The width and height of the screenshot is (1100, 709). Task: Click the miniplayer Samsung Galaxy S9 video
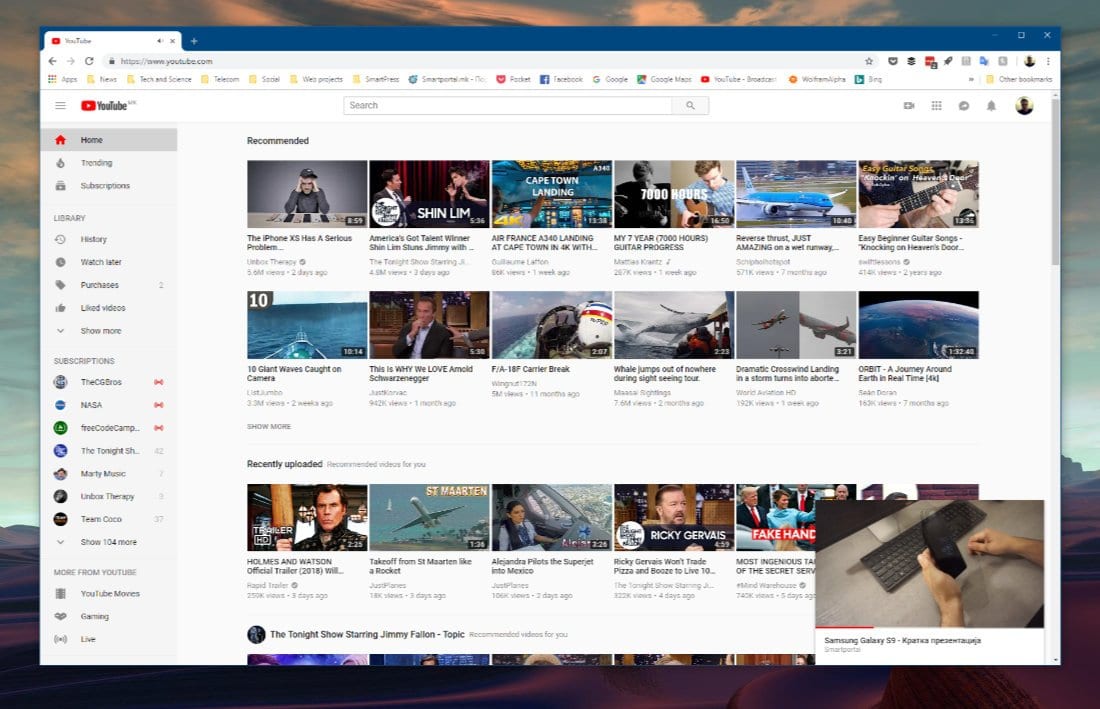(930, 564)
